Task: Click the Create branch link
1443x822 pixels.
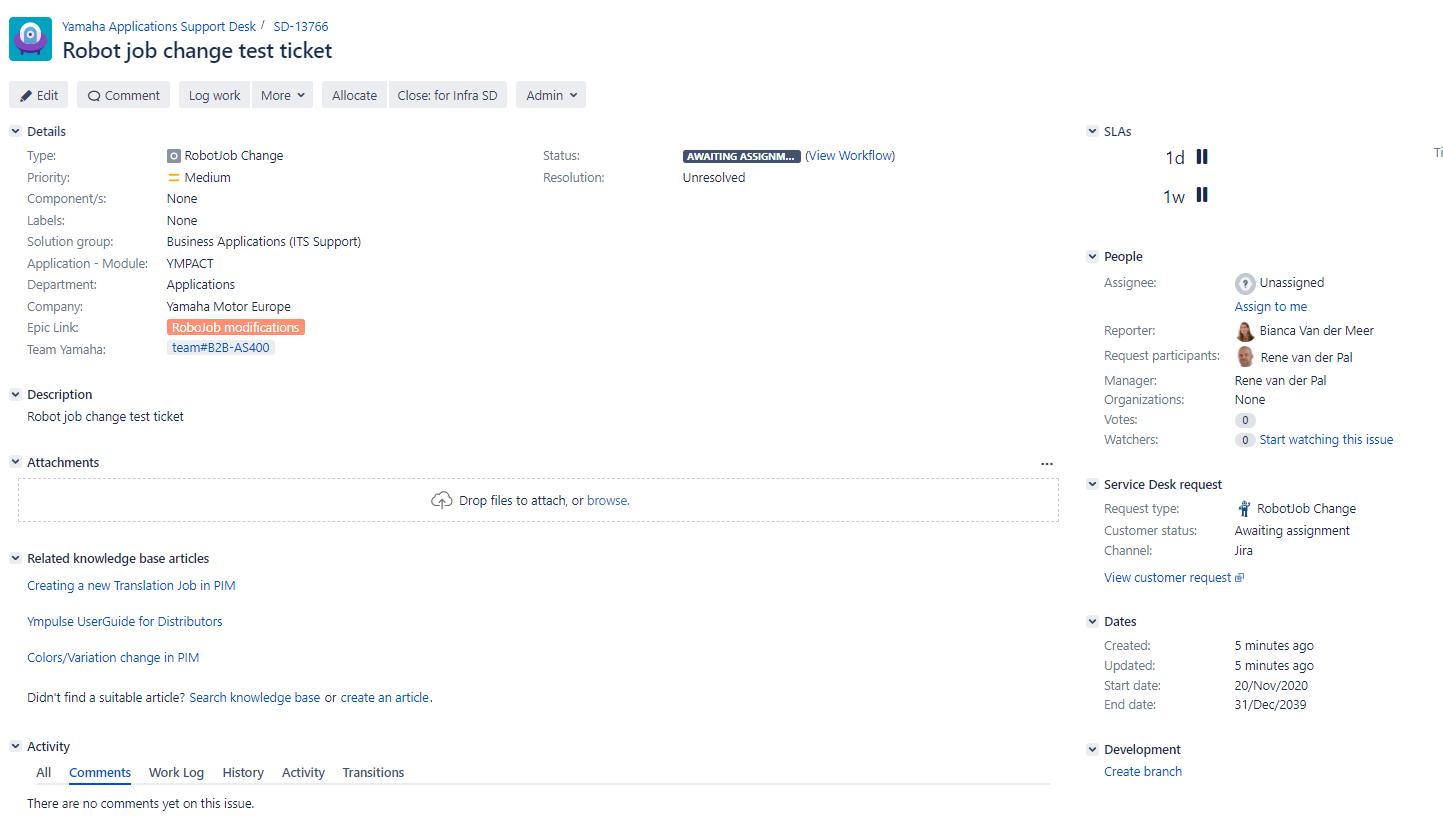Action: (x=1143, y=772)
